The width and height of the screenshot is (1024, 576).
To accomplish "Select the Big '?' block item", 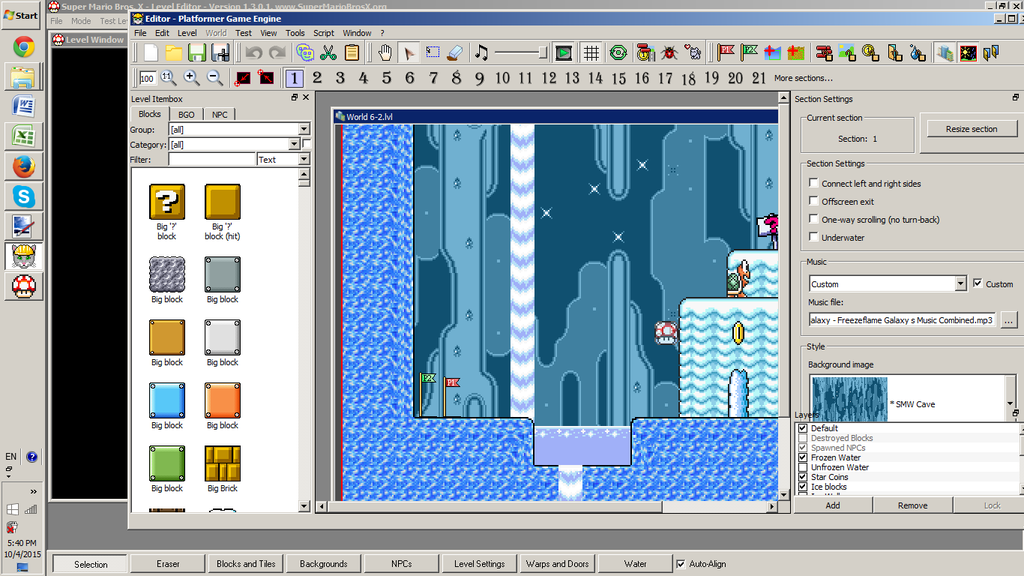I will point(167,212).
